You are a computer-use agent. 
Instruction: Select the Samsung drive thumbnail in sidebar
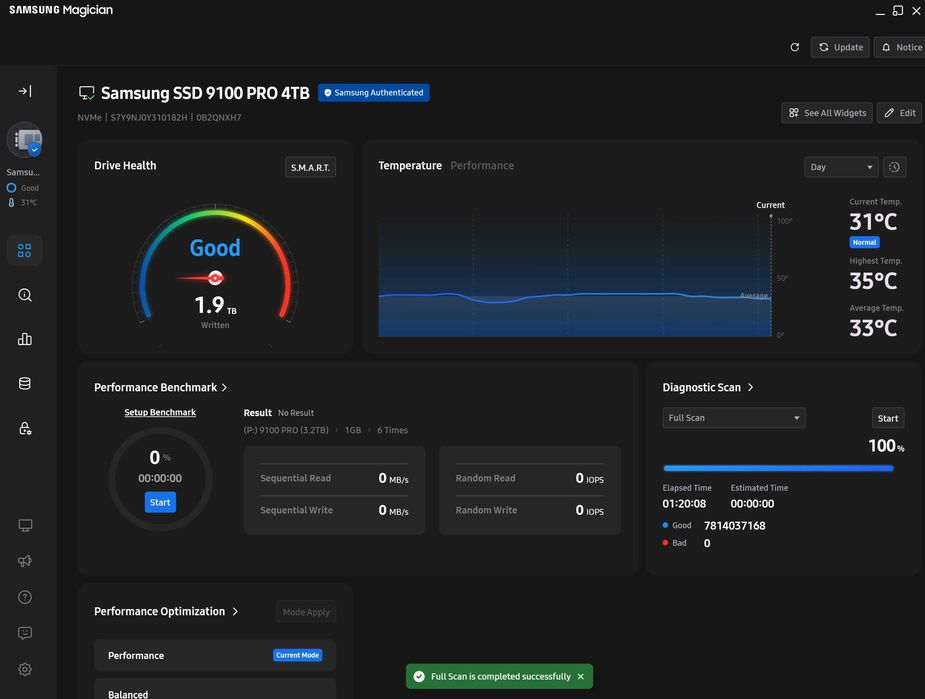pyautogui.click(x=25, y=140)
